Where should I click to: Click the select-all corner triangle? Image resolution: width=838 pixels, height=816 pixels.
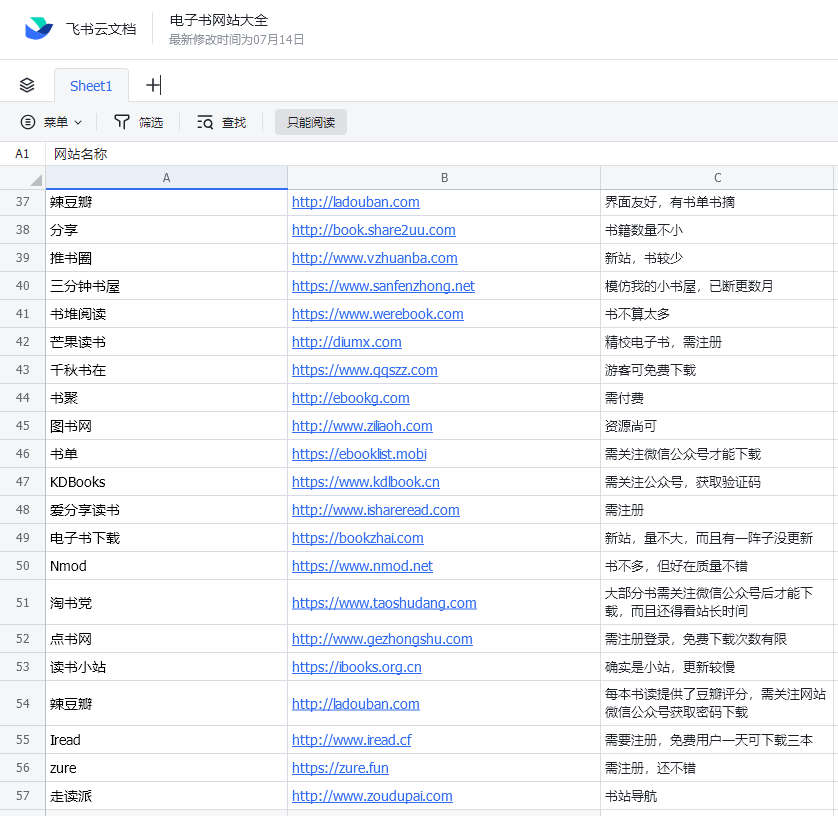36,180
